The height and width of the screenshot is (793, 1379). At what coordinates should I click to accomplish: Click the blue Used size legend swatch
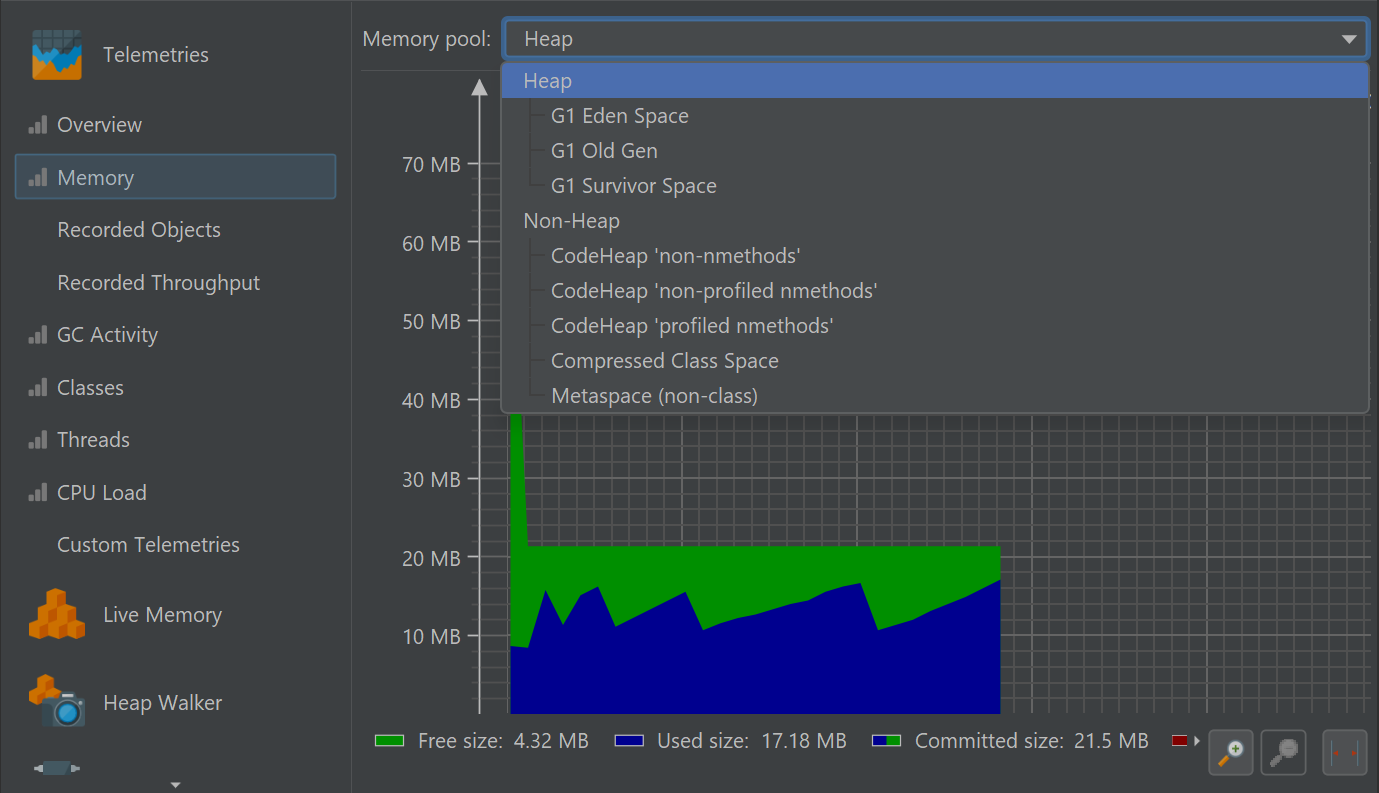(x=629, y=741)
